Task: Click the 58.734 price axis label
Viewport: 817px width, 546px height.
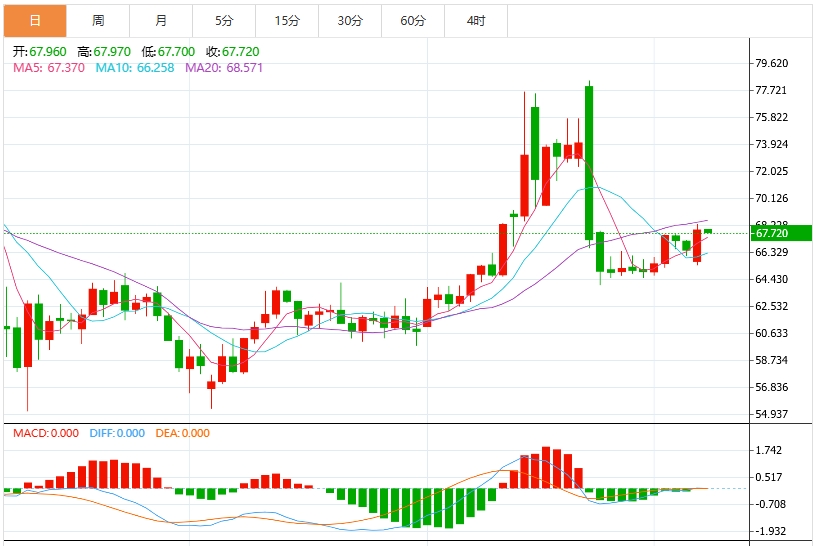Action: (772, 361)
